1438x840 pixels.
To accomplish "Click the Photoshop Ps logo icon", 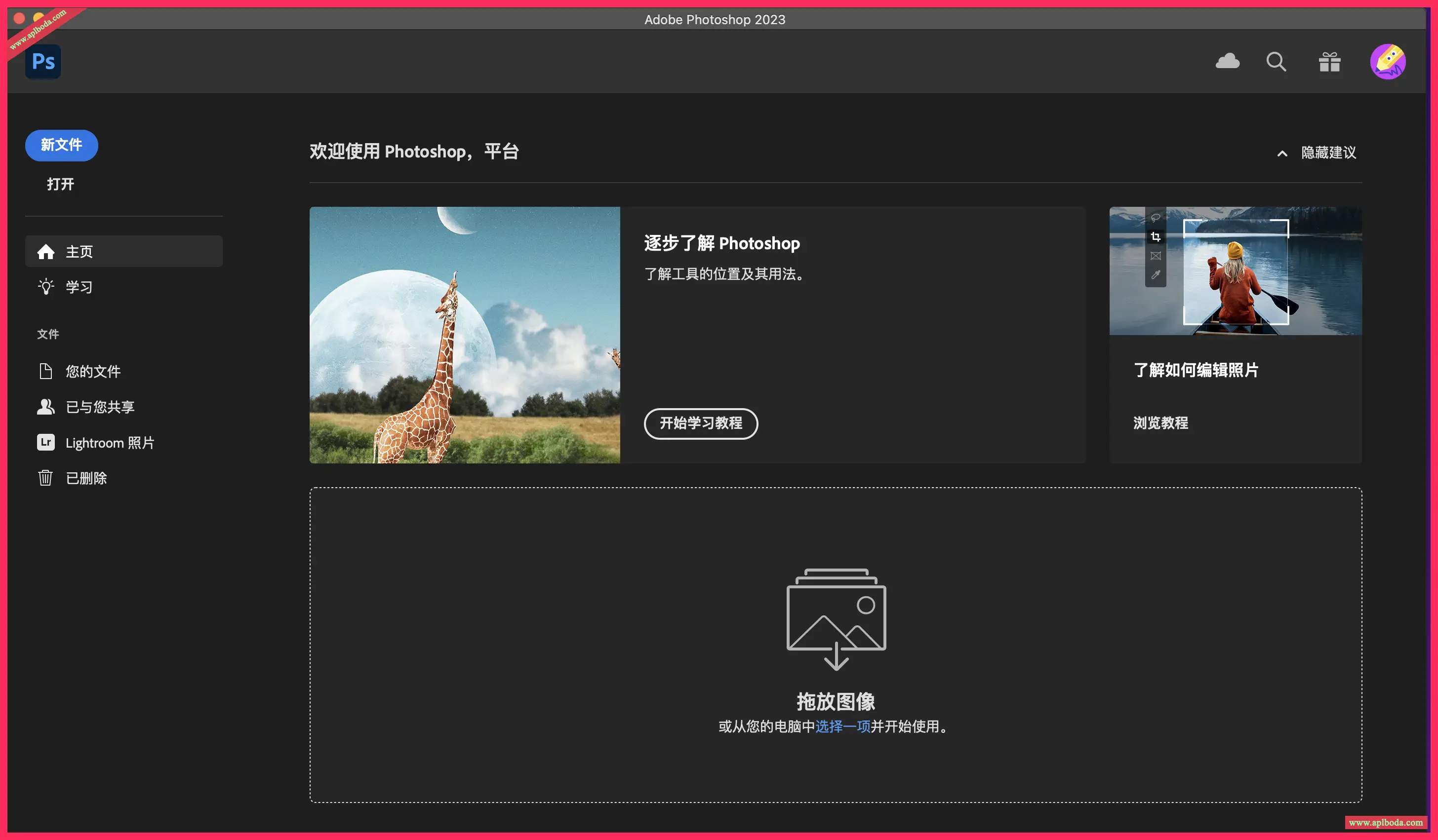I will click(x=43, y=62).
